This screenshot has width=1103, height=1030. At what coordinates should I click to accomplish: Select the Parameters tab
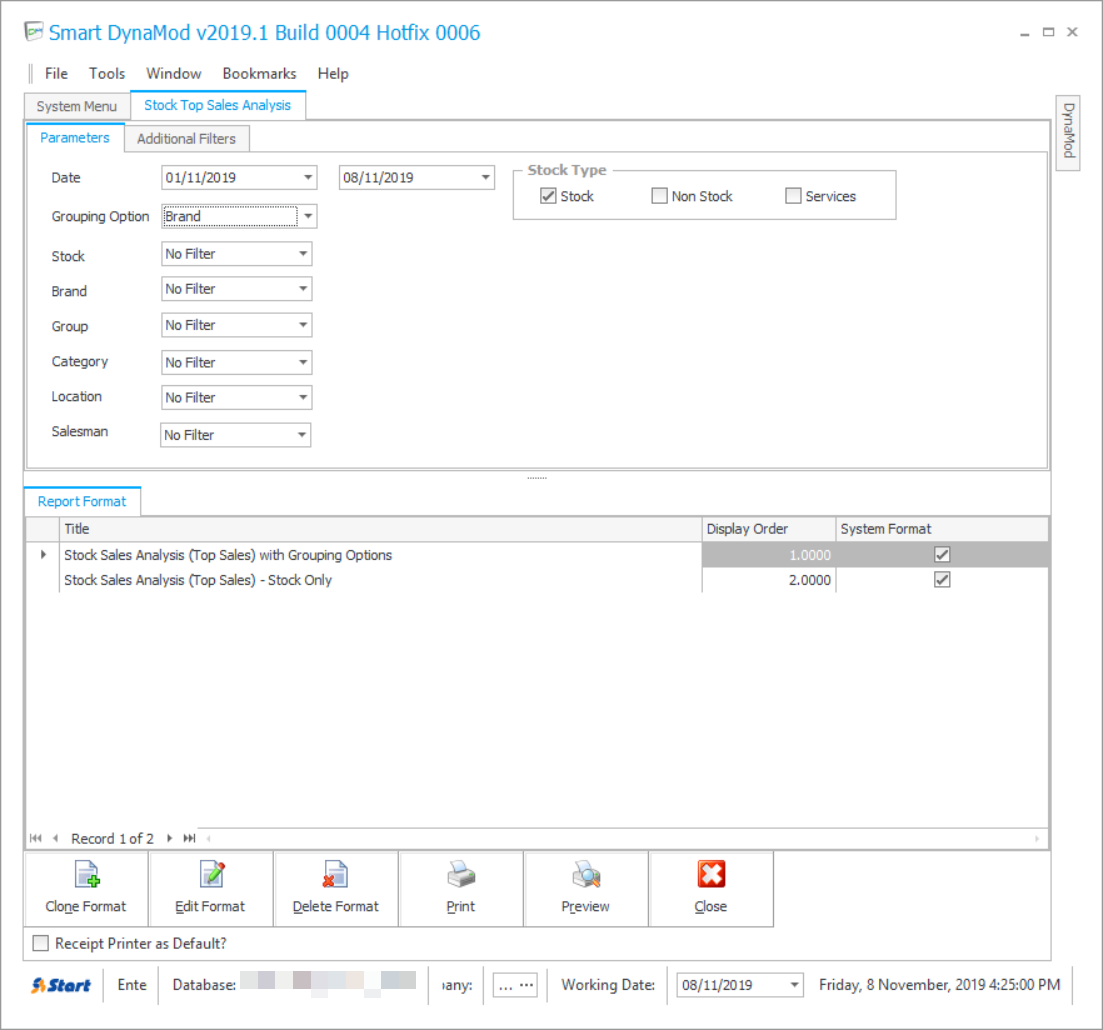[75, 137]
